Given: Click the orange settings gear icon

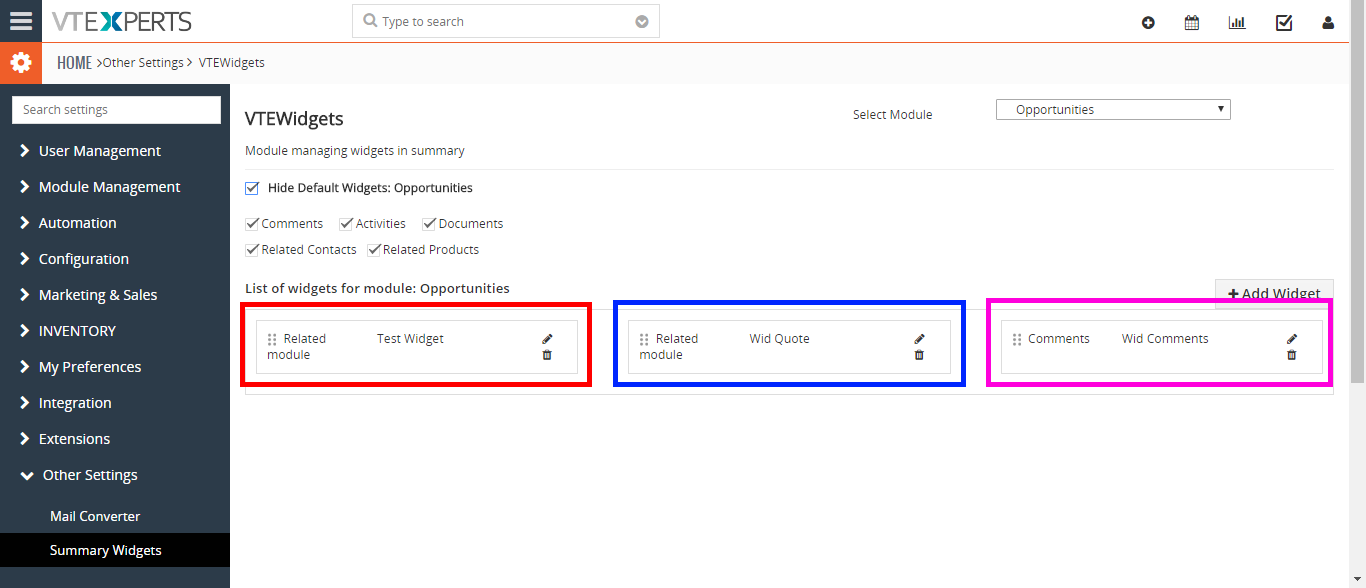Looking at the screenshot, I should [x=21, y=62].
